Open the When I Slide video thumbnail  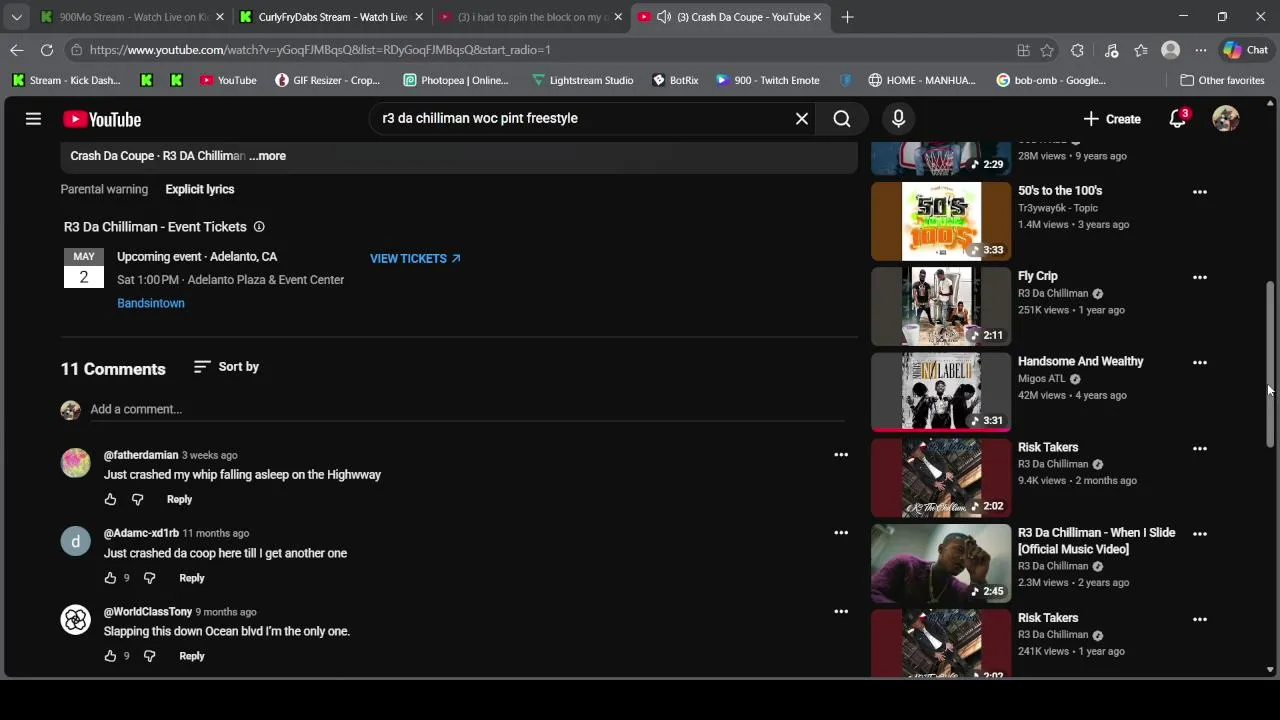[x=941, y=563]
